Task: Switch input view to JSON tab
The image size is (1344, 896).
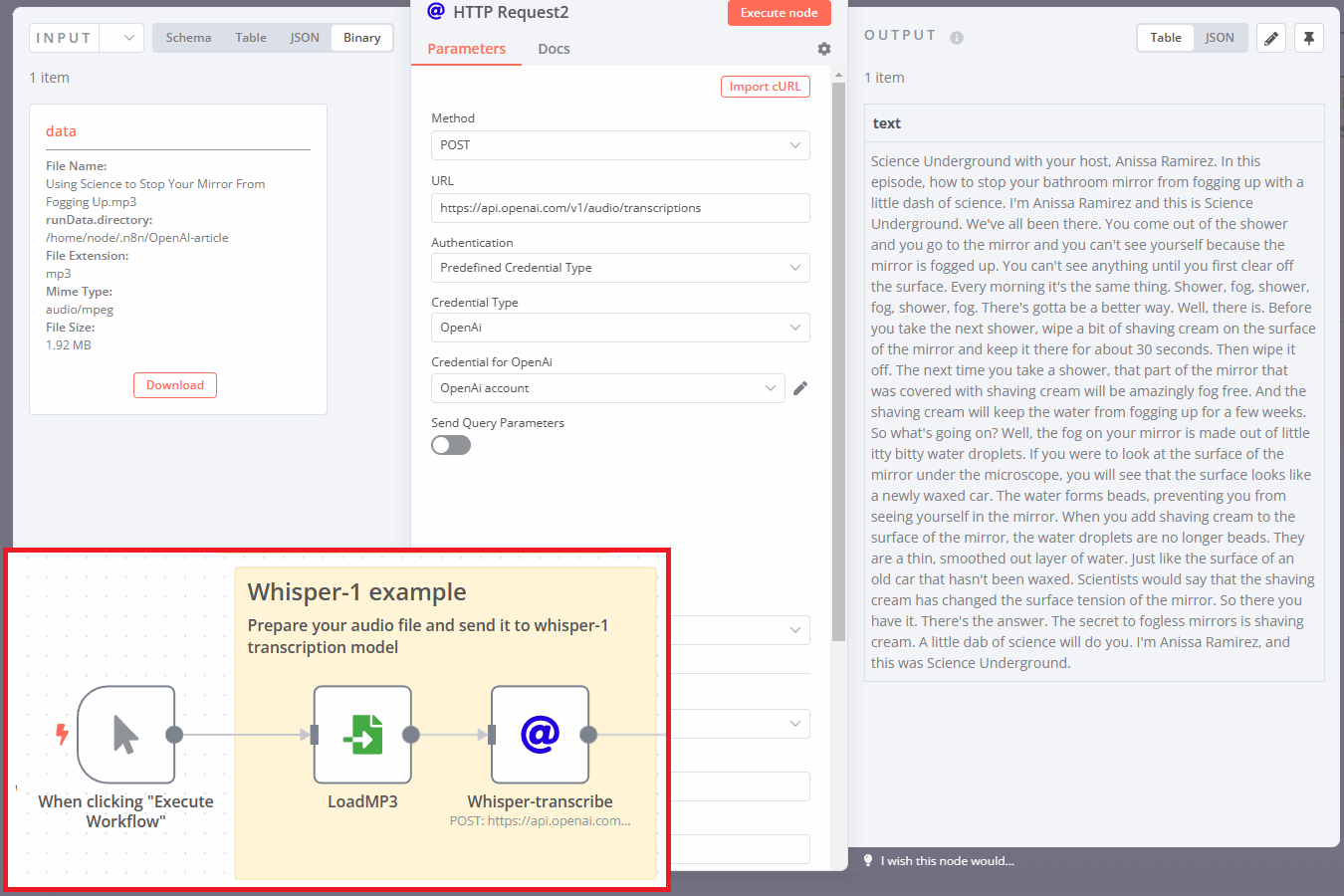Action: [x=305, y=37]
